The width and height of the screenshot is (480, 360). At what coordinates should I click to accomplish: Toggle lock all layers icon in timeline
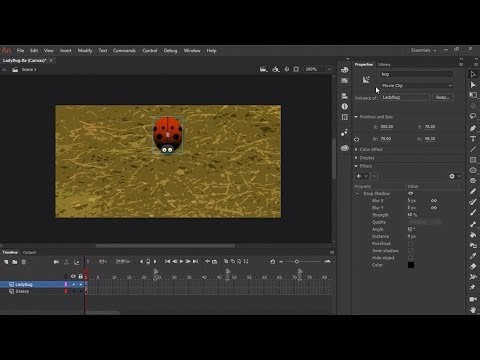pos(80,276)
